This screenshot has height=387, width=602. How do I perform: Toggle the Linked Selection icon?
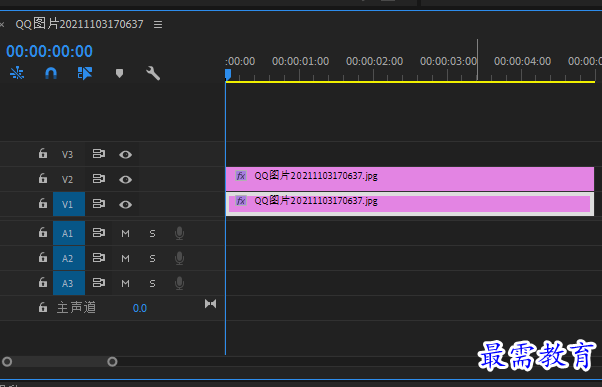coord(85,73)
